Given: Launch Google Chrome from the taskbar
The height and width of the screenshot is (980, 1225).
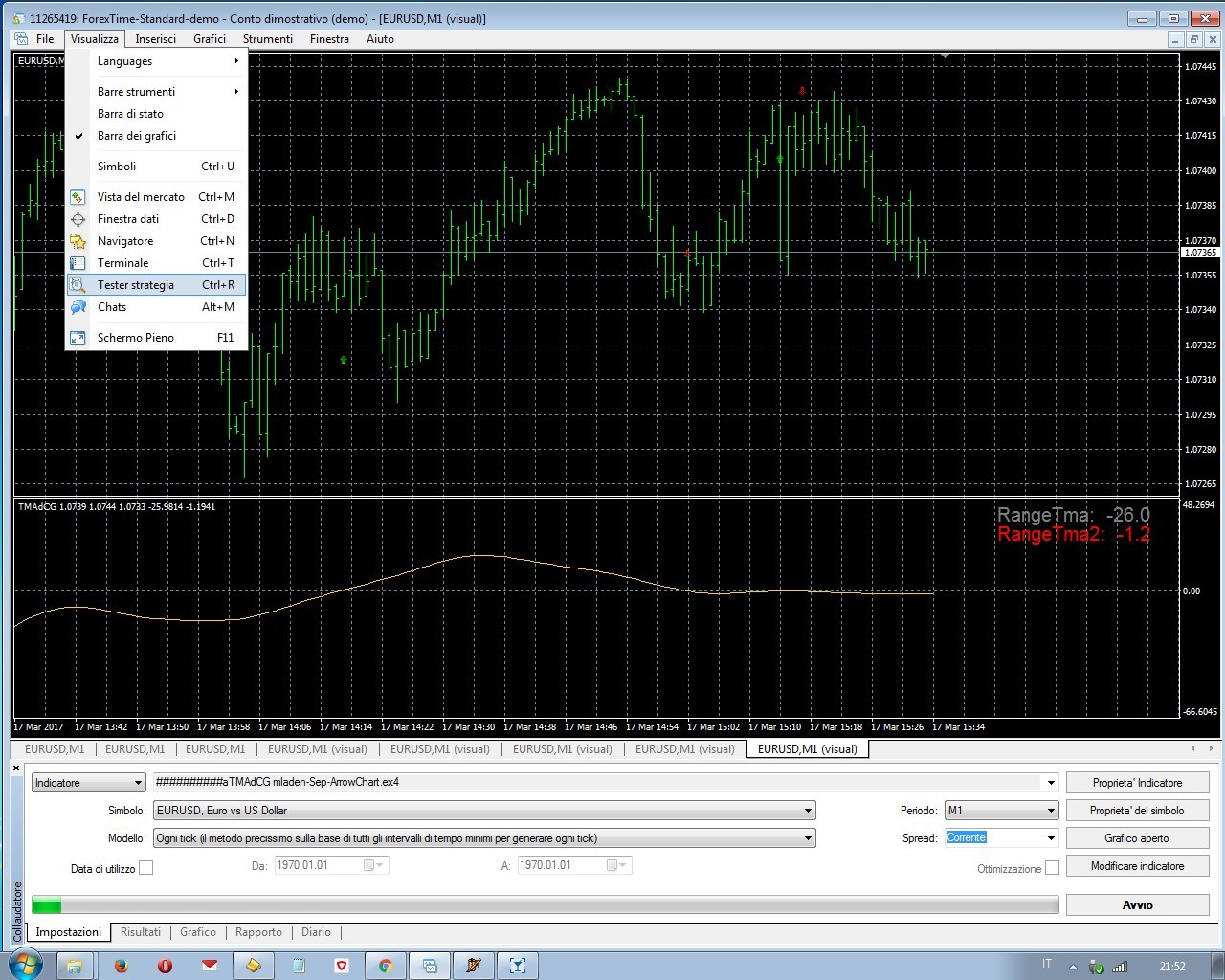Looking at the screenshot, I should [x=386, y=966].
